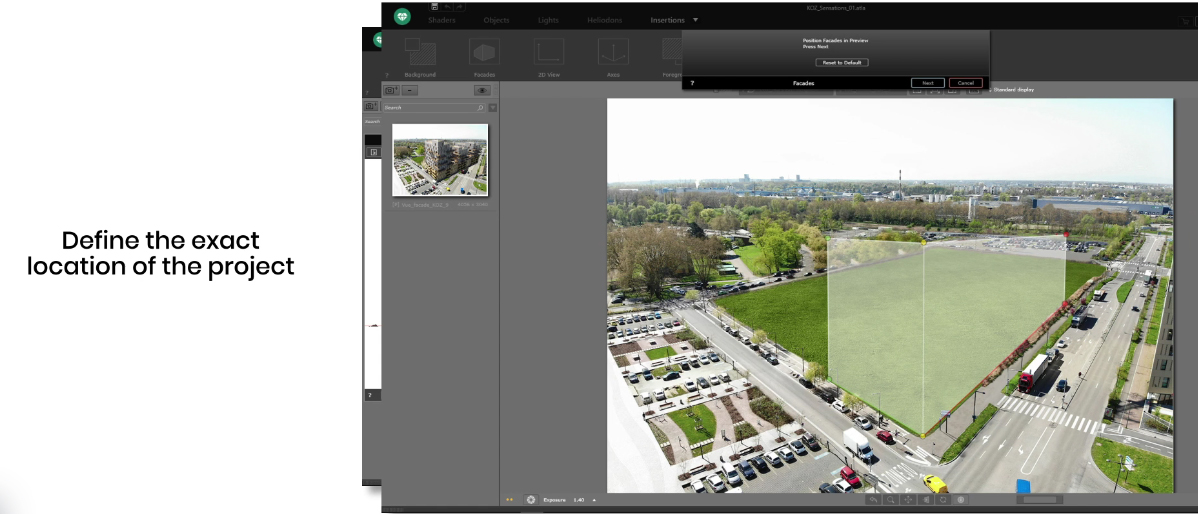Switch to the Lights tab

(x=548, y=20)
